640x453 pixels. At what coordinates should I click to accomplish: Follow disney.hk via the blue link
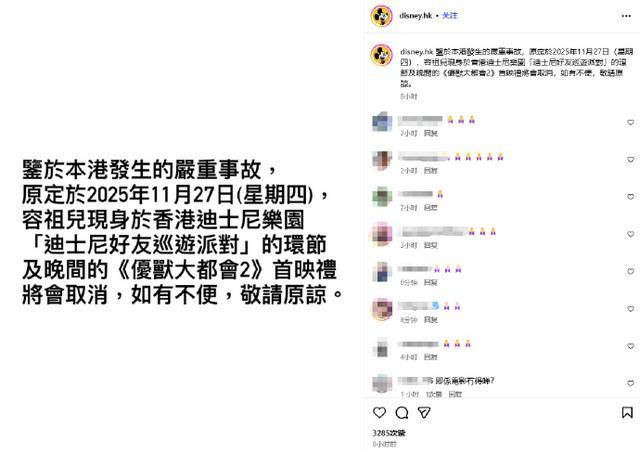[450, 16]
